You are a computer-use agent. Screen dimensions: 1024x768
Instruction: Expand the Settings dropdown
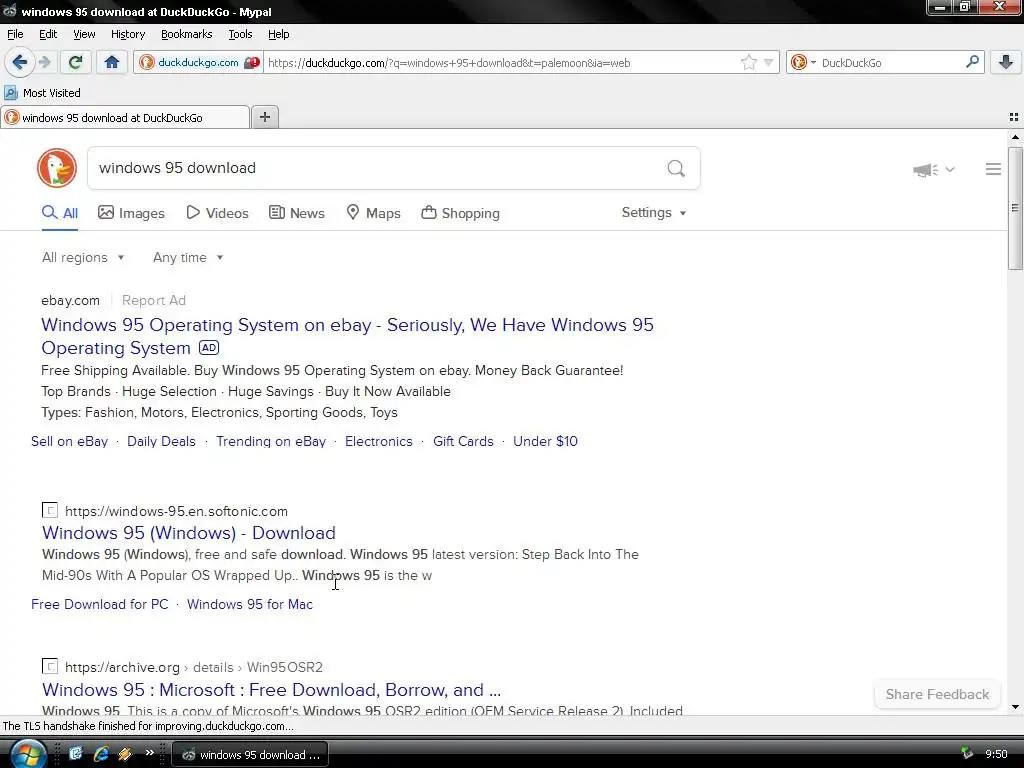coord(654,213)
